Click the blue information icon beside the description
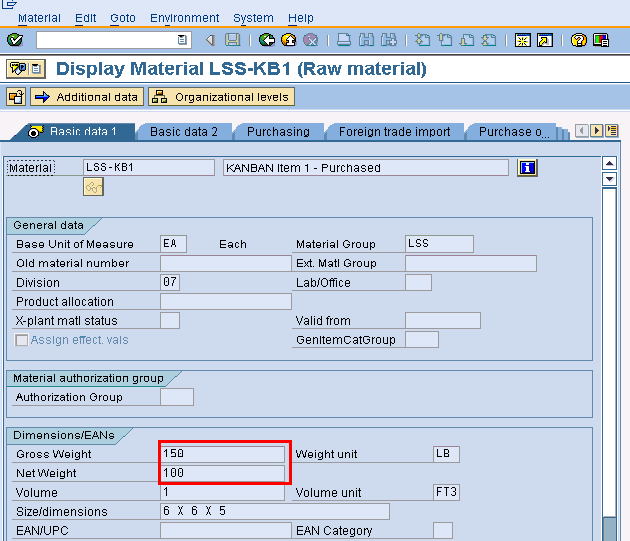The width and height of the screenshot is (630, 541). (x=528, y=168)
